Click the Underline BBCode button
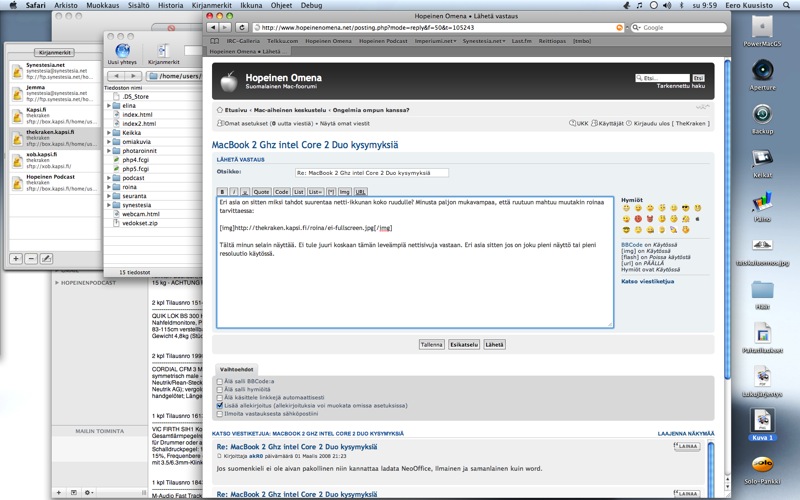800x500 pixels. point(245,192)
